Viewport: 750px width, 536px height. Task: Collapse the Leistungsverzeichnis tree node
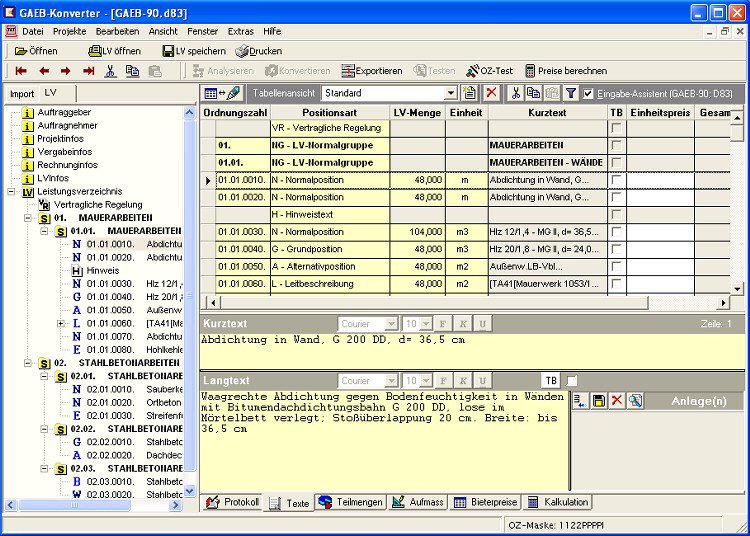11,191
